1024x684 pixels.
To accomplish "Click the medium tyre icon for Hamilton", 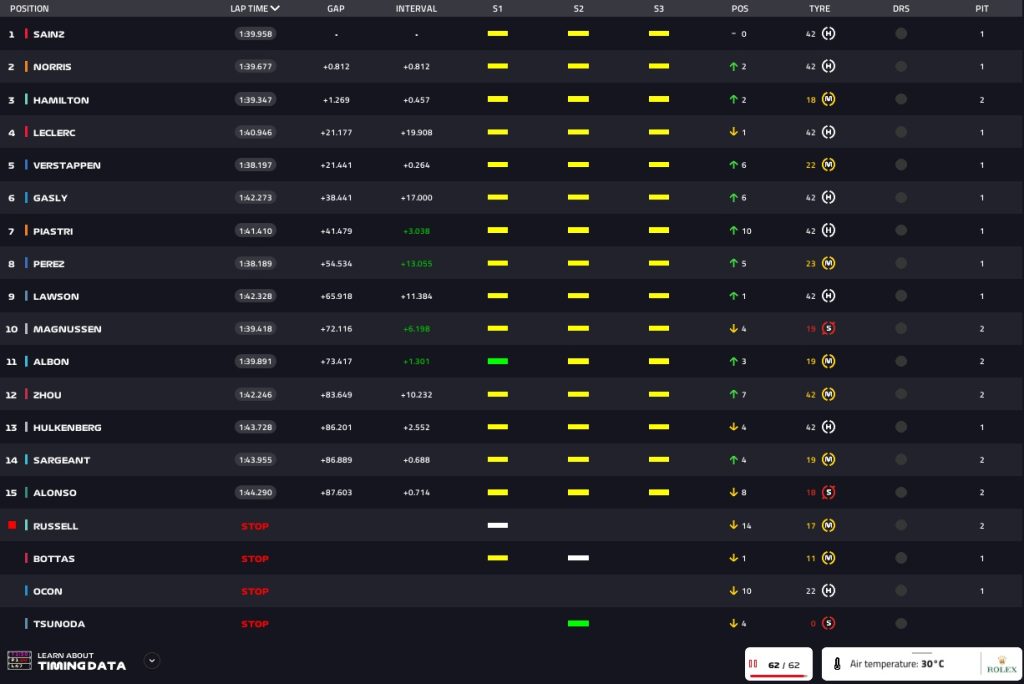I will click(x=828, y=100).
